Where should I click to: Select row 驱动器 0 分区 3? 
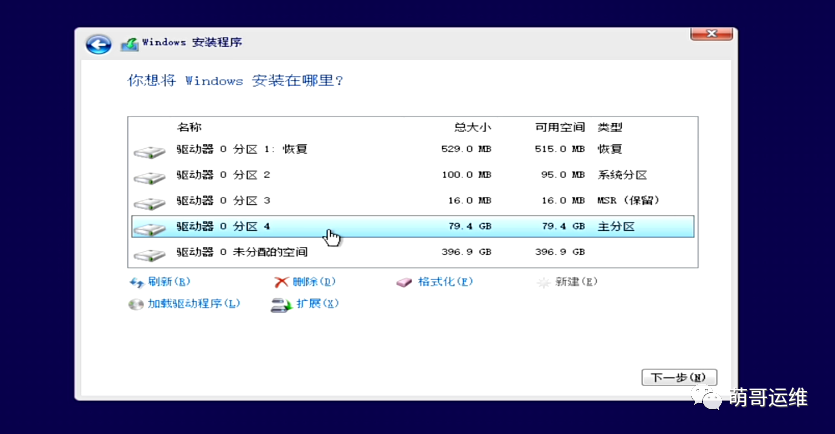pyautogui.click(x=413, y=201)
